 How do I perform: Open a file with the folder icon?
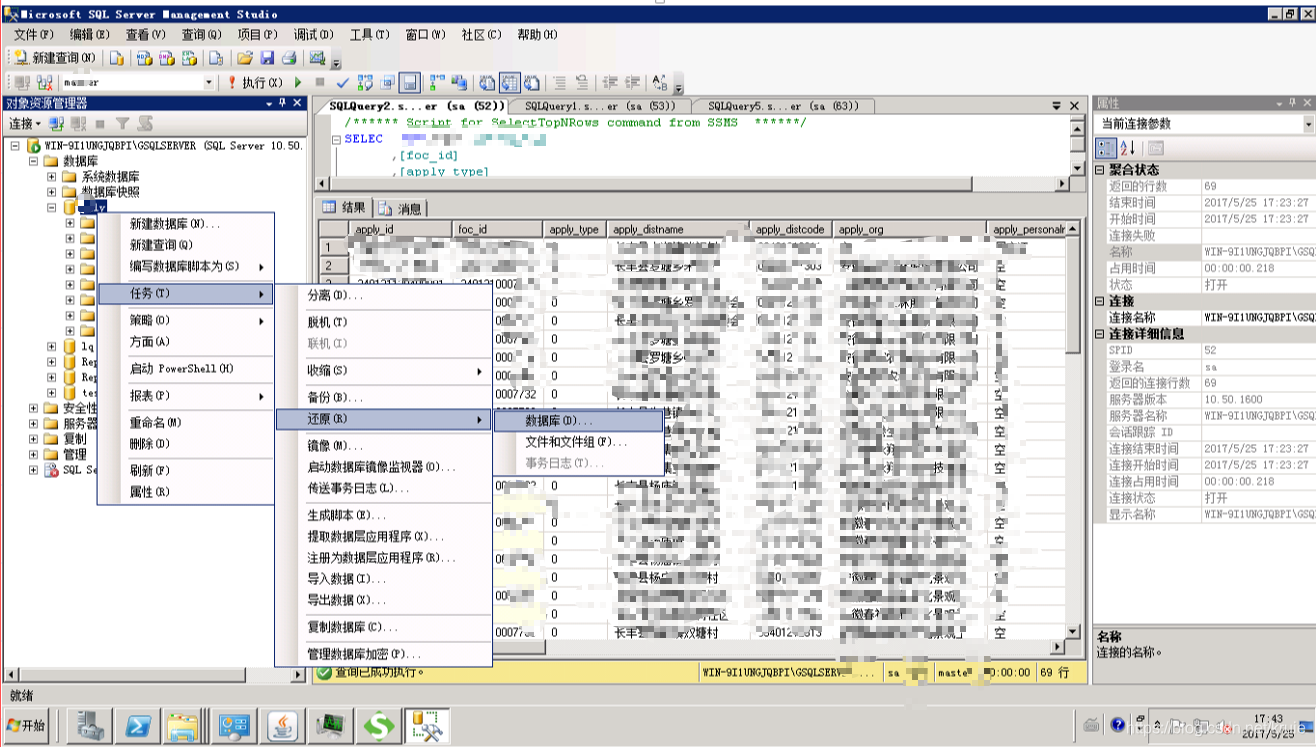[245, 58]
